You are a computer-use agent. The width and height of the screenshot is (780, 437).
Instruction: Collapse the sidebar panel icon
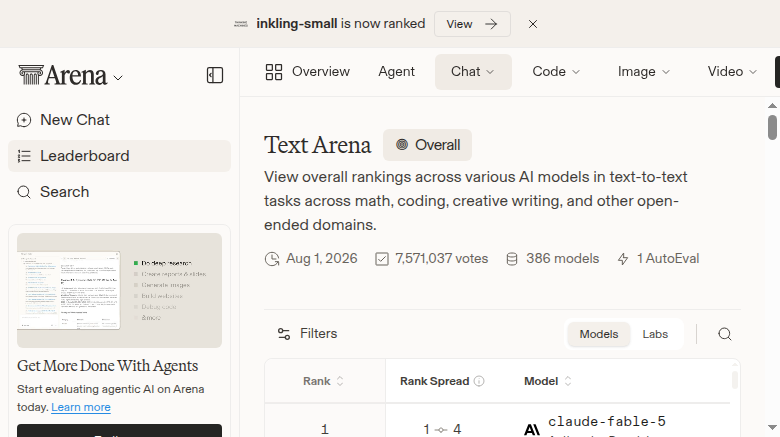[215, 75]
